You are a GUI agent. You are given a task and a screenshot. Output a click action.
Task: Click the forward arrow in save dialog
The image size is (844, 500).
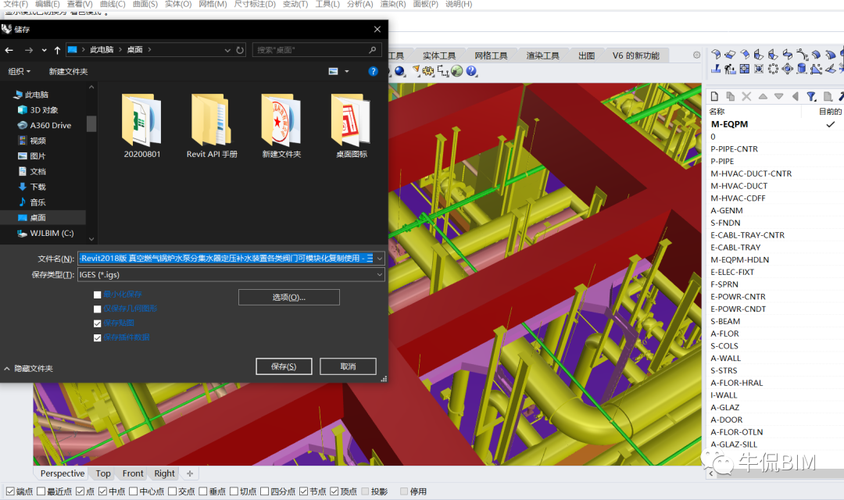tap(29, 50)
